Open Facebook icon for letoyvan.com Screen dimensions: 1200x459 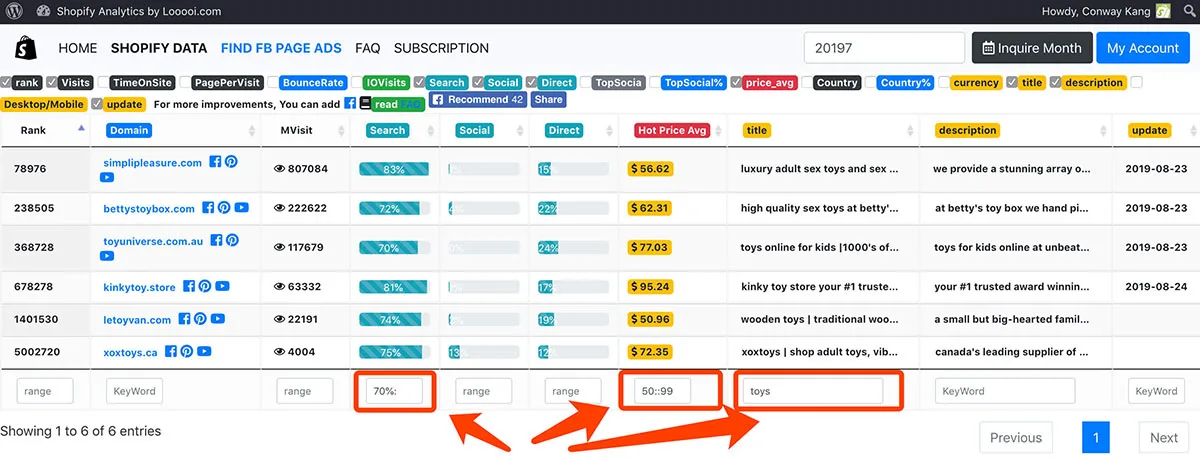[184, 319]
